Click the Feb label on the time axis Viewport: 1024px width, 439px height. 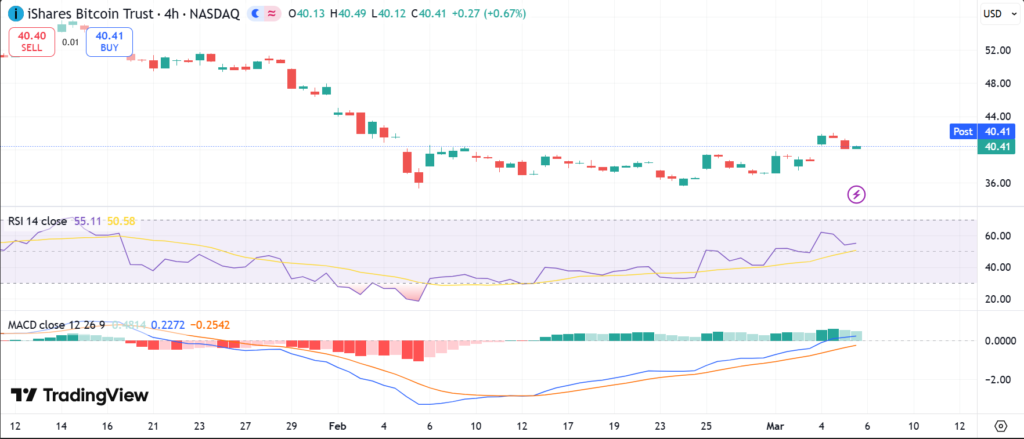[337, 424]
